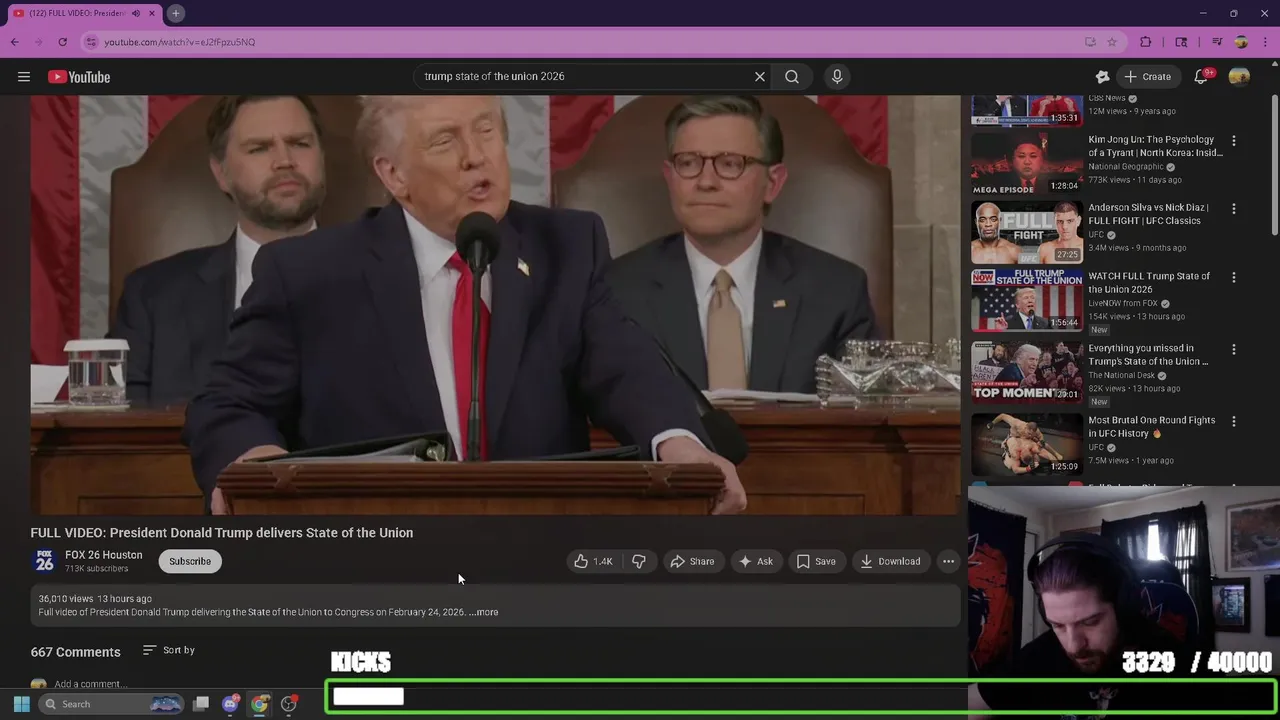The width and height of the screenshot is (1280, 720).
Task: Open options for Kim Jong Un video
Action: (x=1234, y=141)
